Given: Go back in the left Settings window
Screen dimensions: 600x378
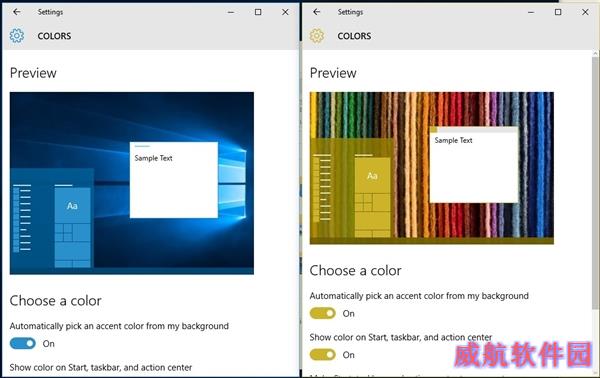Looking at the screenshot, I should [16, 12].
